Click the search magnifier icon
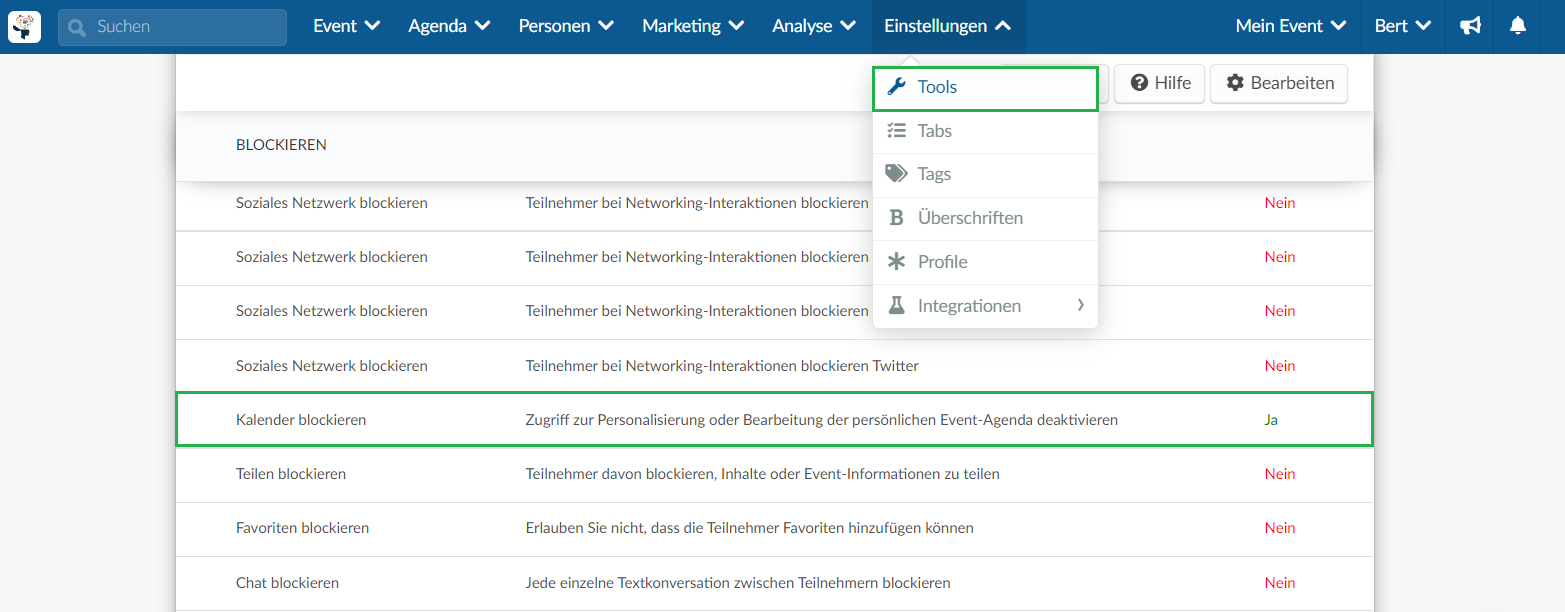The height and width of the screenshot is (612, 1565). [77, 27]
